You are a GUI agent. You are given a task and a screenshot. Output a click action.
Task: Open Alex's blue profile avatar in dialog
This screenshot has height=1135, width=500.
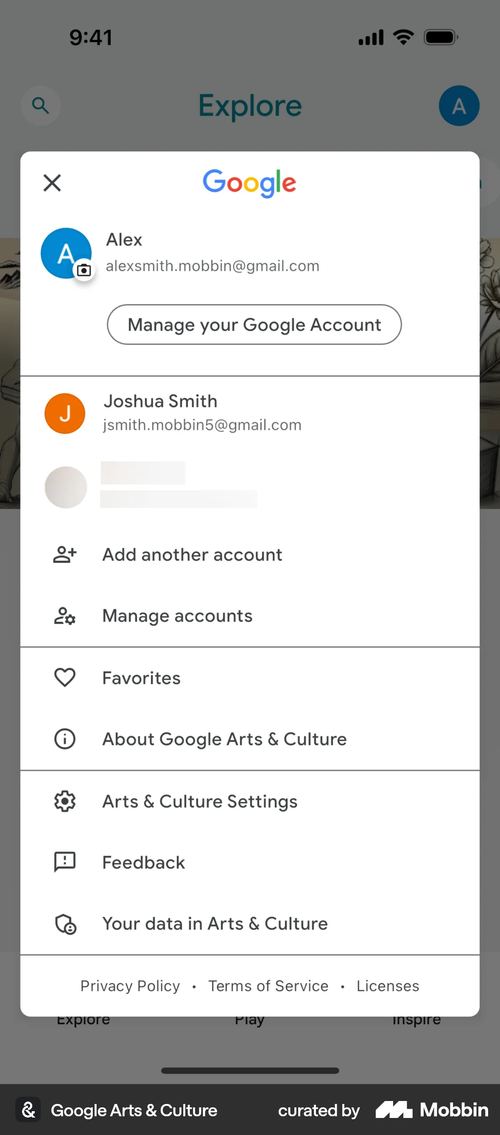pos(66,253)
